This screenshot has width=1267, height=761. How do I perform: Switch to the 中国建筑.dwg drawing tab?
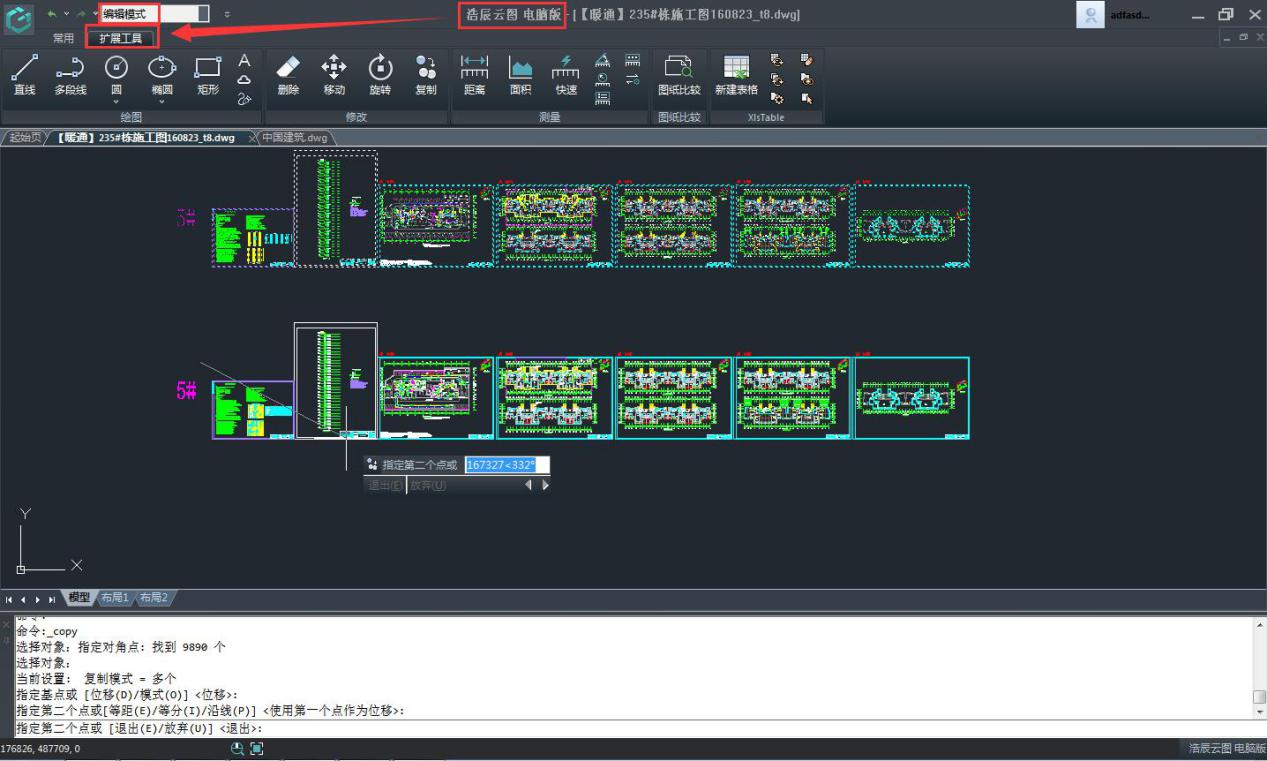[x=294, y=138]
